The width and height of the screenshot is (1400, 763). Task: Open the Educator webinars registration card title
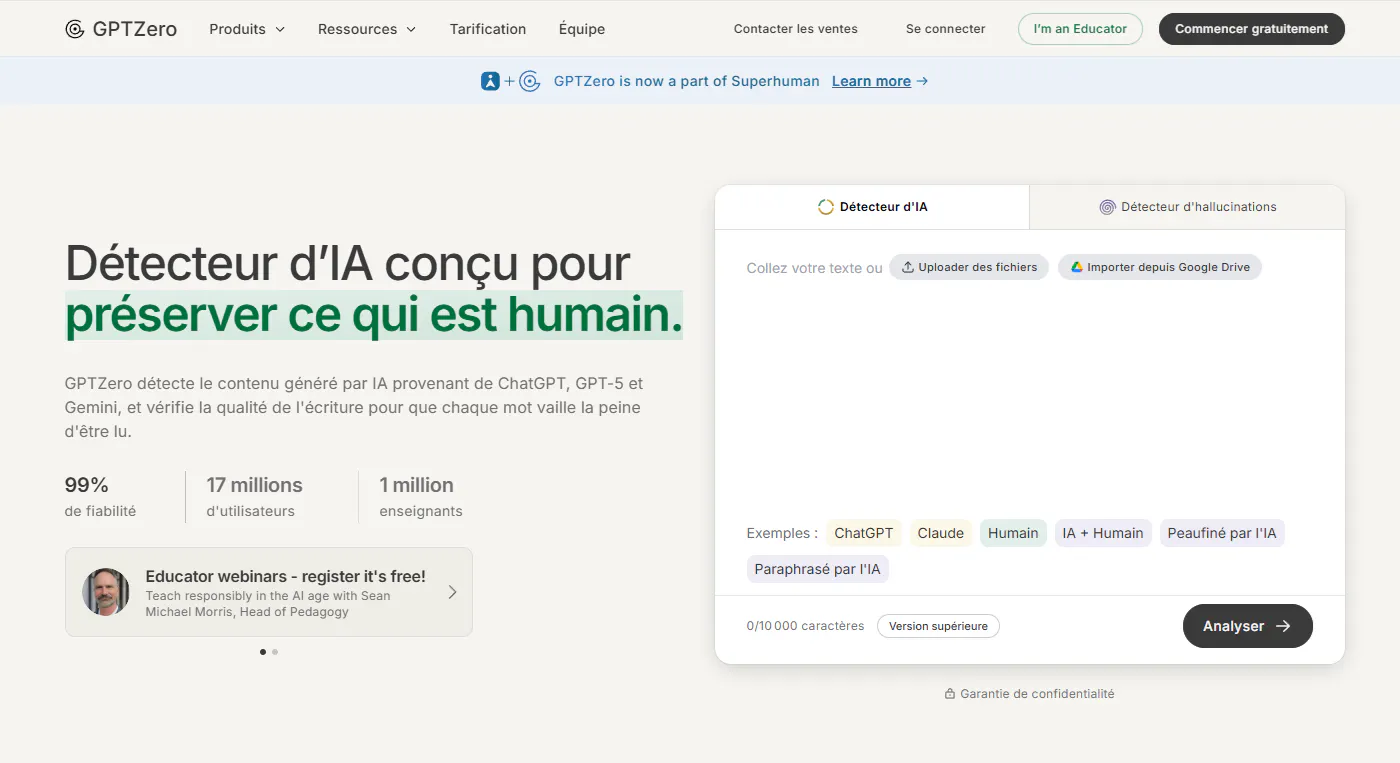point(286,576)
